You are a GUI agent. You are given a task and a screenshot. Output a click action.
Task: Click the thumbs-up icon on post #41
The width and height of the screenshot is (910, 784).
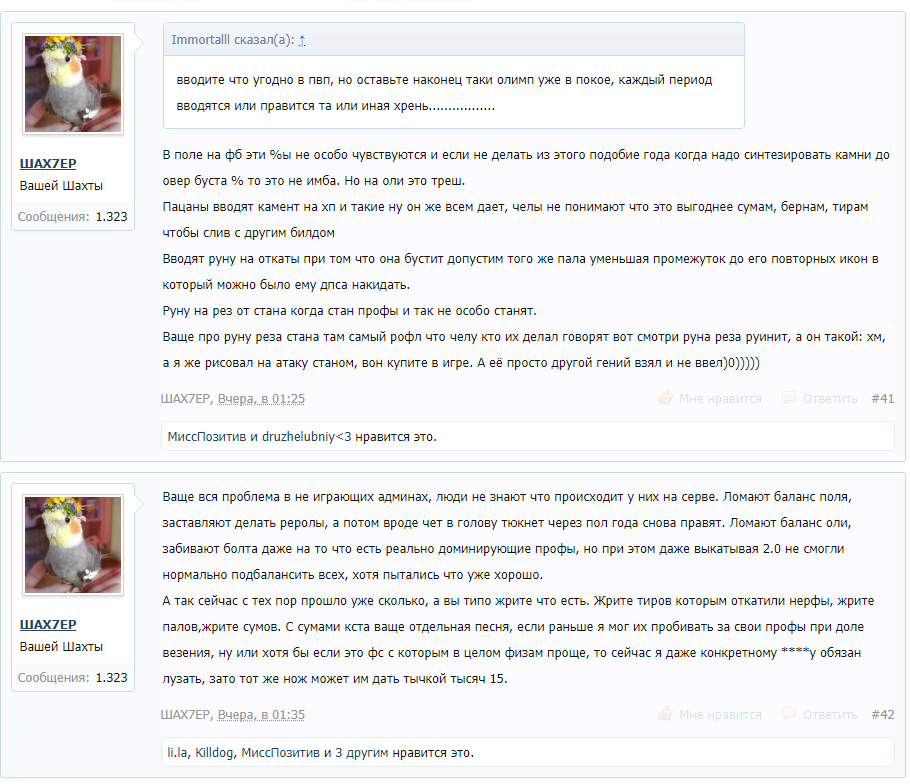pos(665,398)
